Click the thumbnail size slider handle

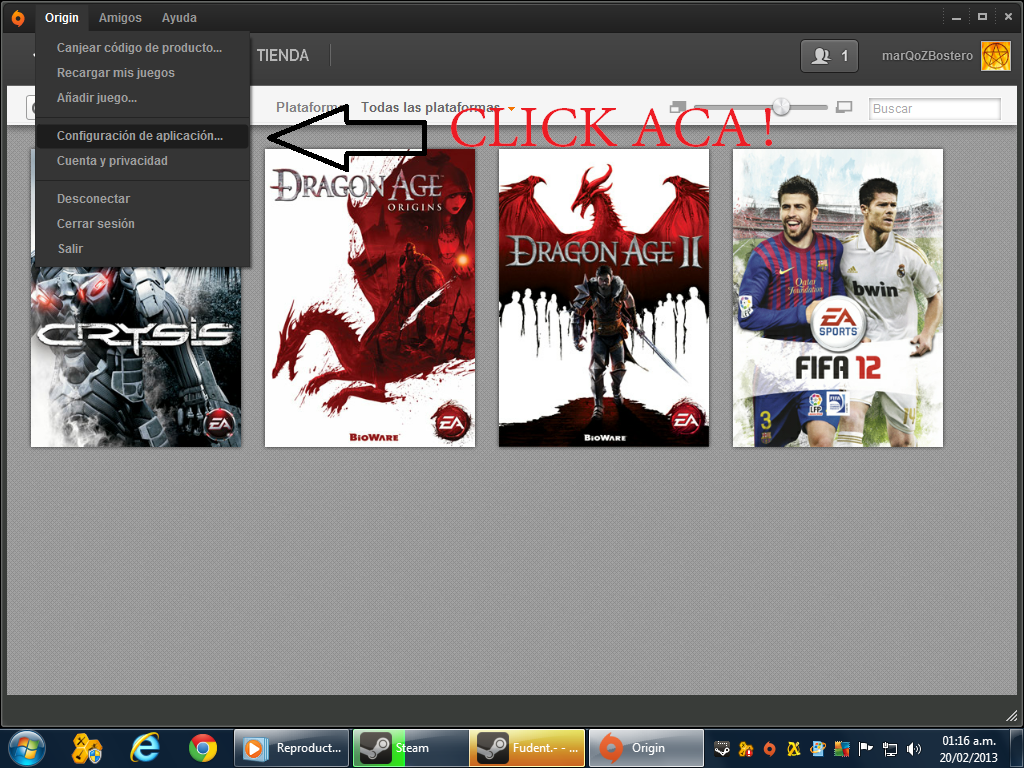(781, 106)
